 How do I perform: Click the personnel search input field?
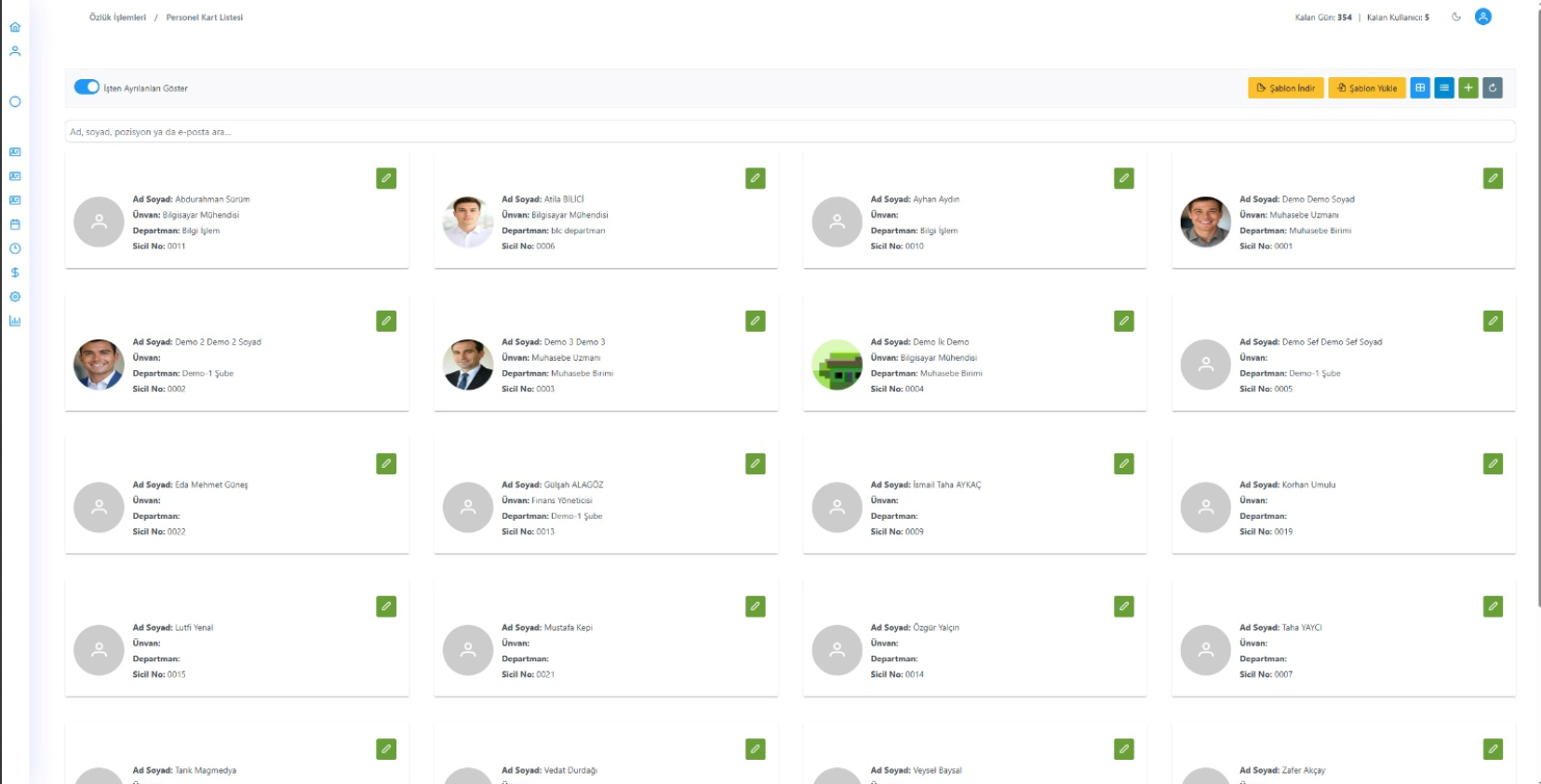(789, 132)
